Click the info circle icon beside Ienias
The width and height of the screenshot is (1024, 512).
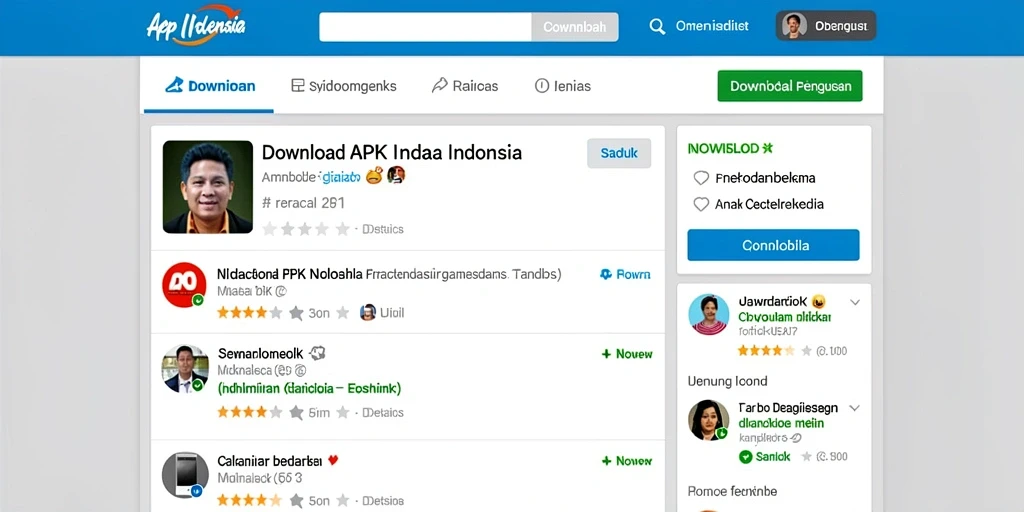pyautogui.click(x=541, y=86)
